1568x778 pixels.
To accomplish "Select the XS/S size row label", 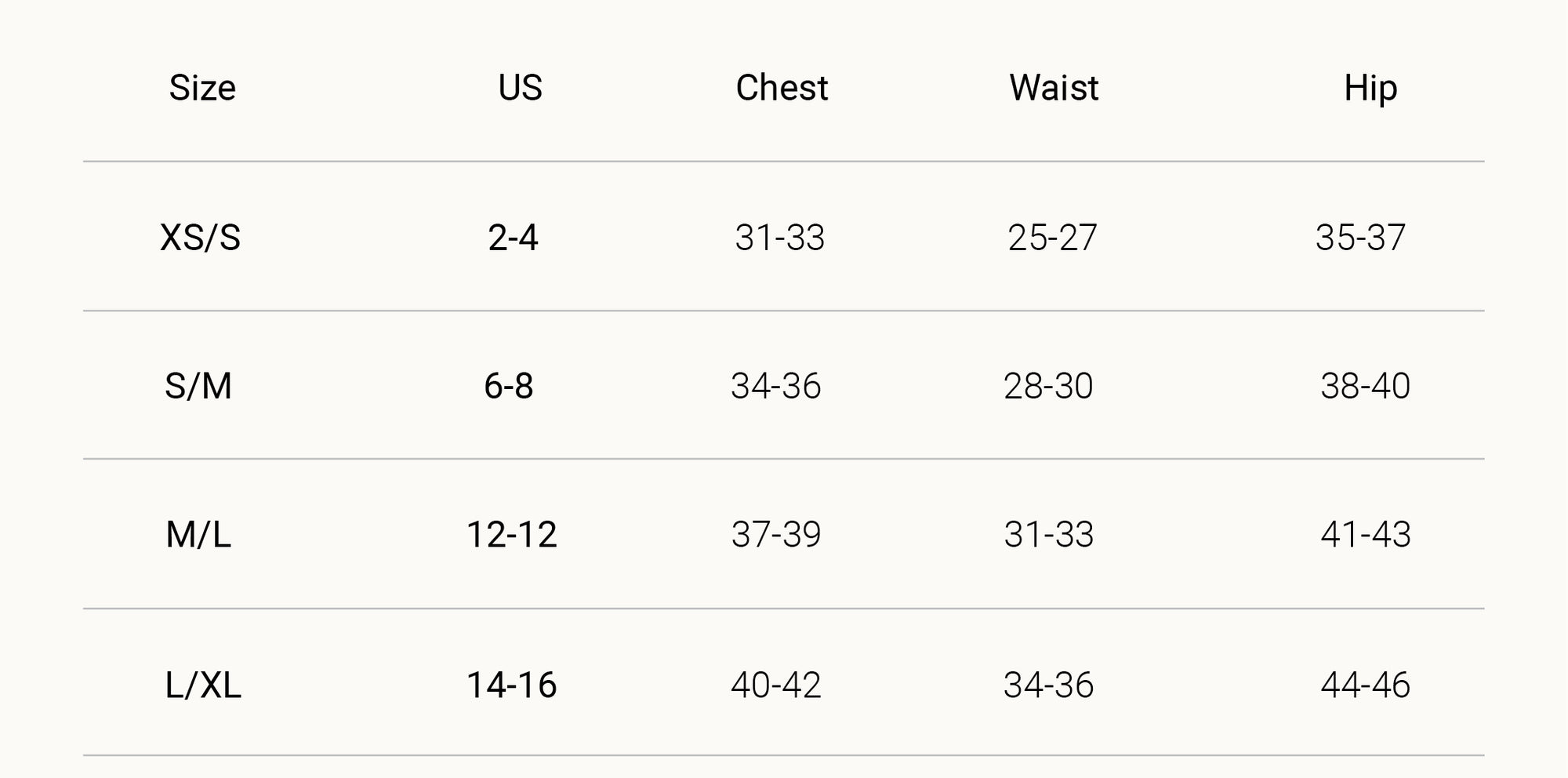I will 200,238.
